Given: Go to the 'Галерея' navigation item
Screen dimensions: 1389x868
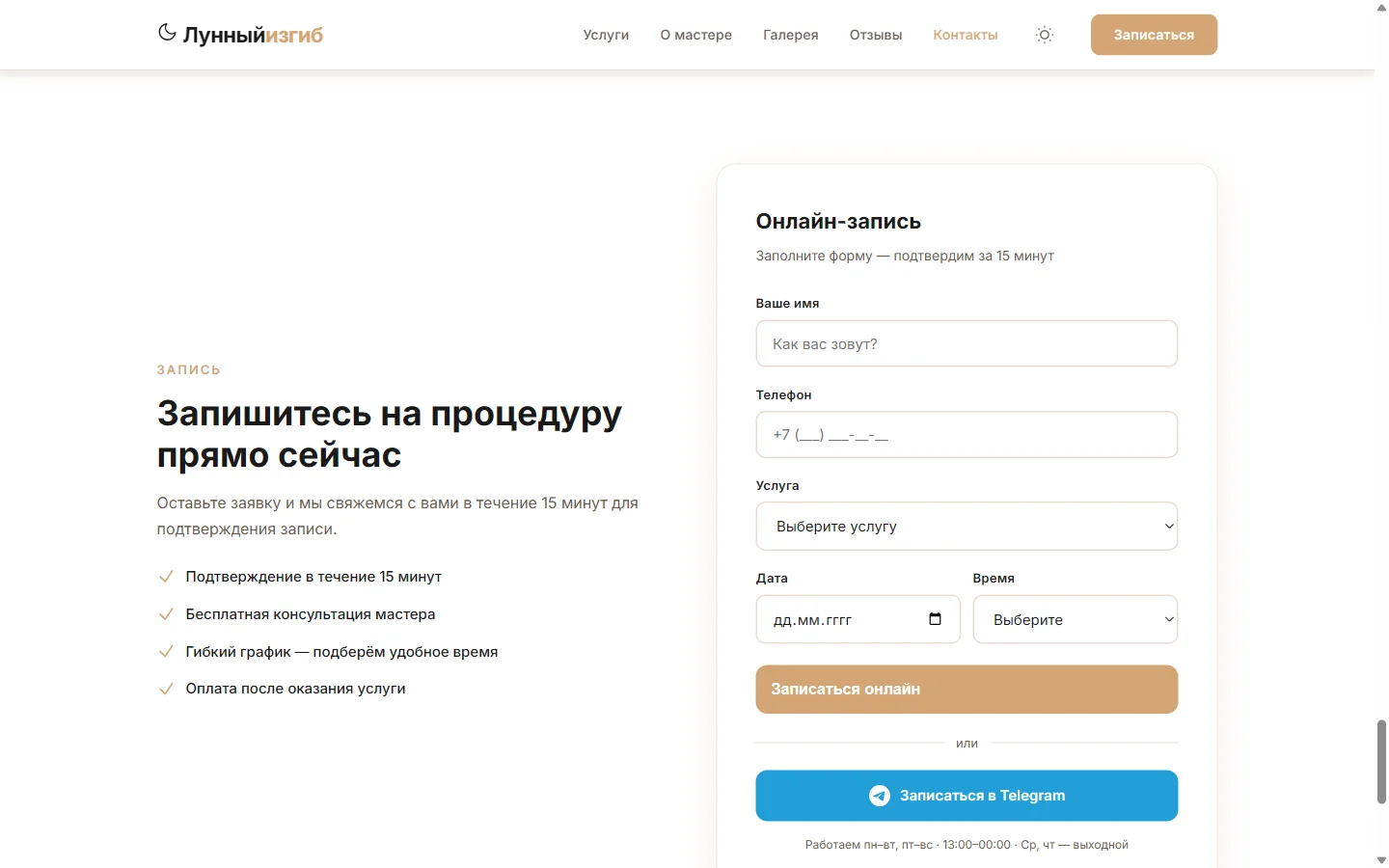Looking at the screenshot, I should (790, 35).
